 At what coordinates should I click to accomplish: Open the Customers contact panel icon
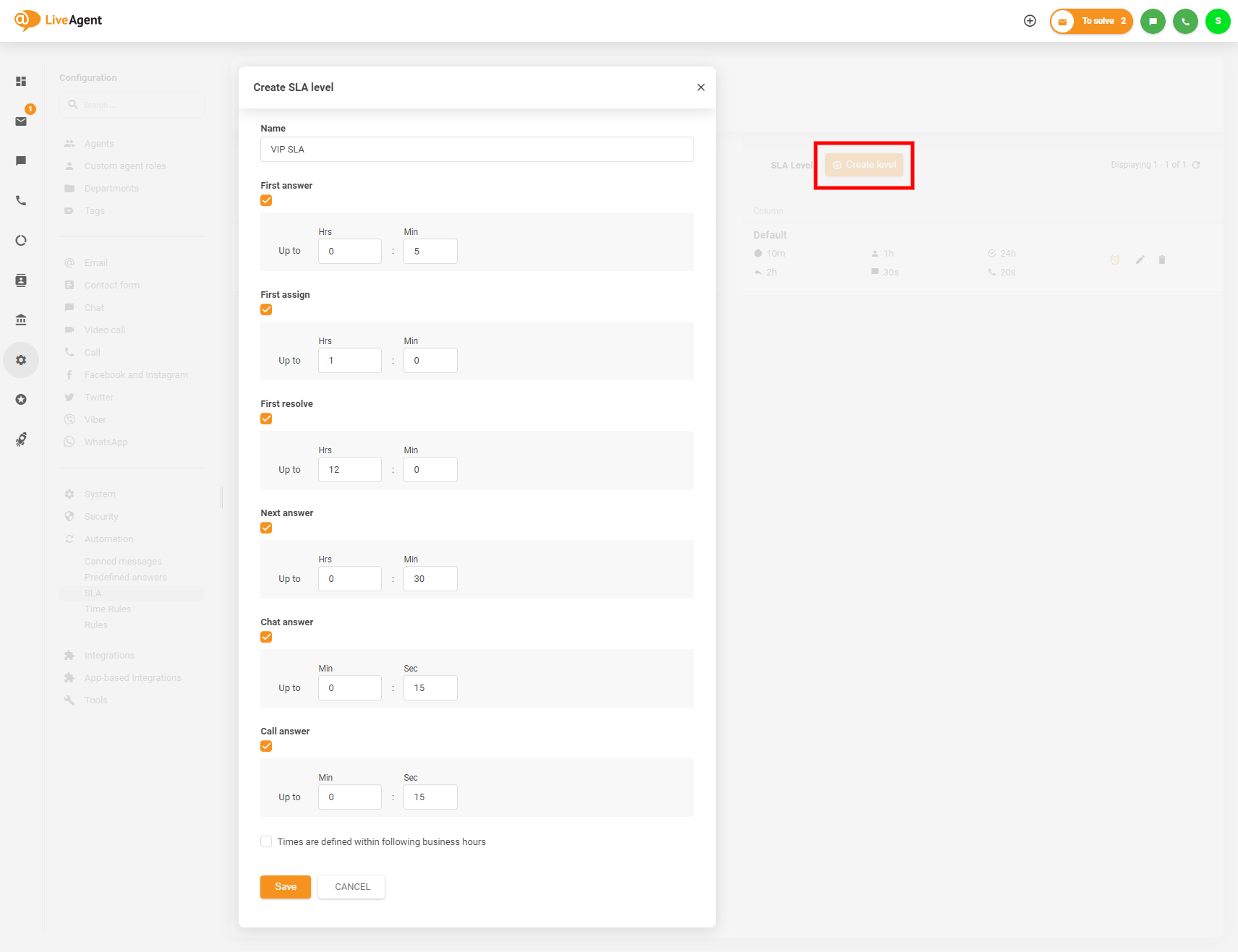(21, 280)
